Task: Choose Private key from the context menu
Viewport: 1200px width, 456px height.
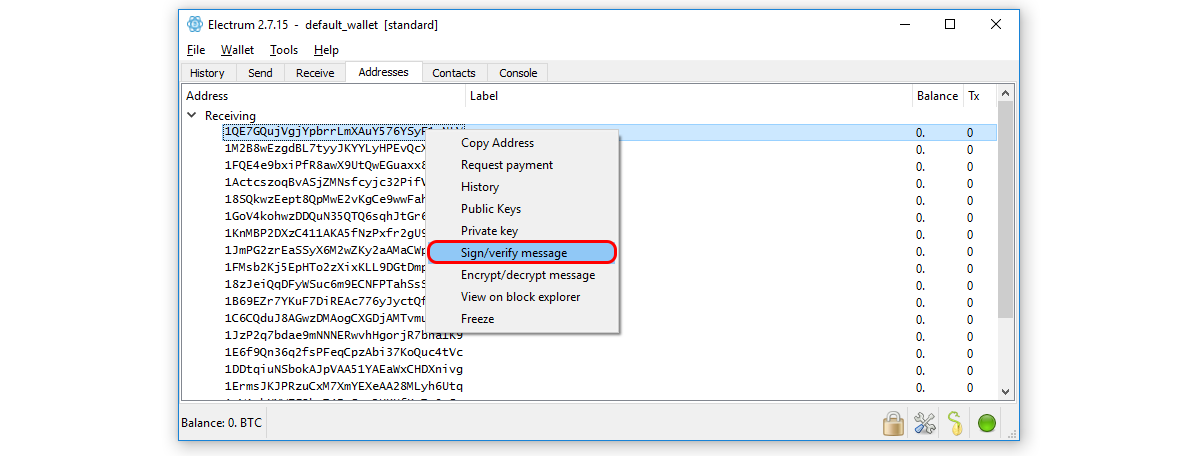Action: 523,231
